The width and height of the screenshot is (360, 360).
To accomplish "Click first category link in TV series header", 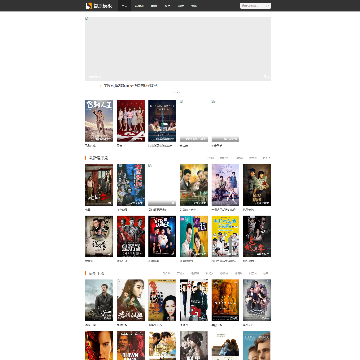I will tap(210, 158).
